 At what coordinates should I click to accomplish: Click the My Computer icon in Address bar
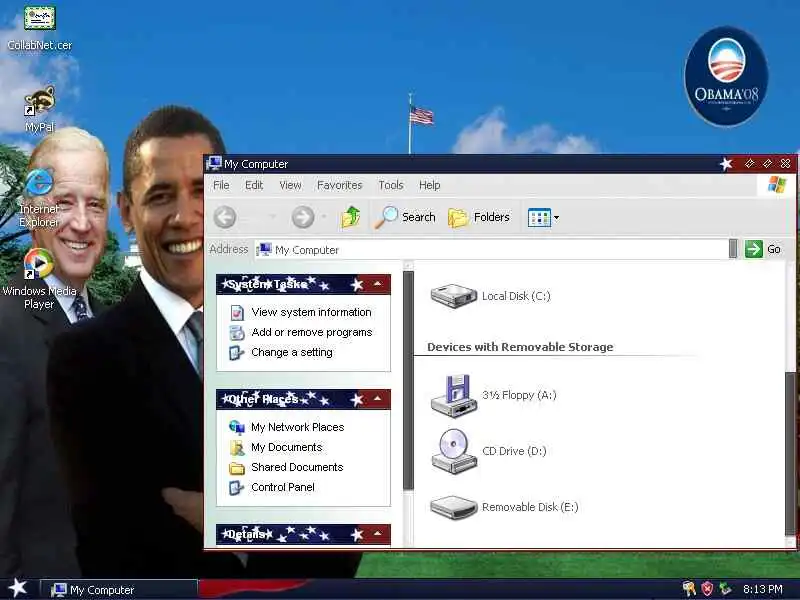[x=264, y=249]
